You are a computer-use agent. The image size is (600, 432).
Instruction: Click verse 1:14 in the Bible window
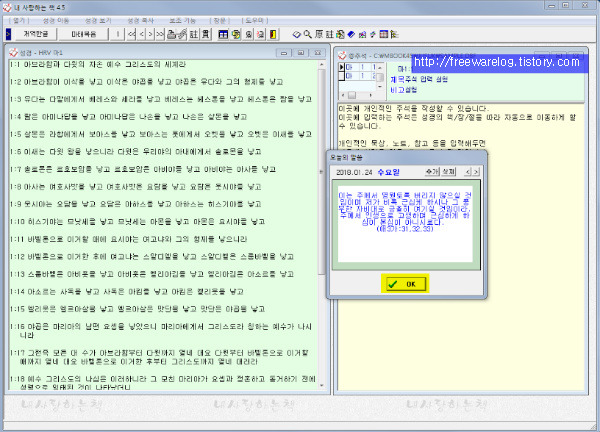point(127,292)
